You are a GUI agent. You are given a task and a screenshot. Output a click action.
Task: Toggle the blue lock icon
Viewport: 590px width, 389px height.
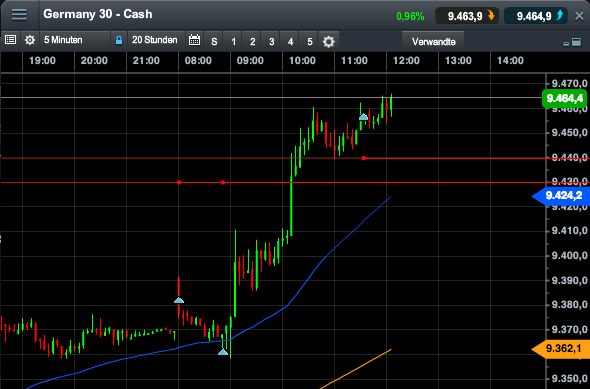tap(119, 40)
